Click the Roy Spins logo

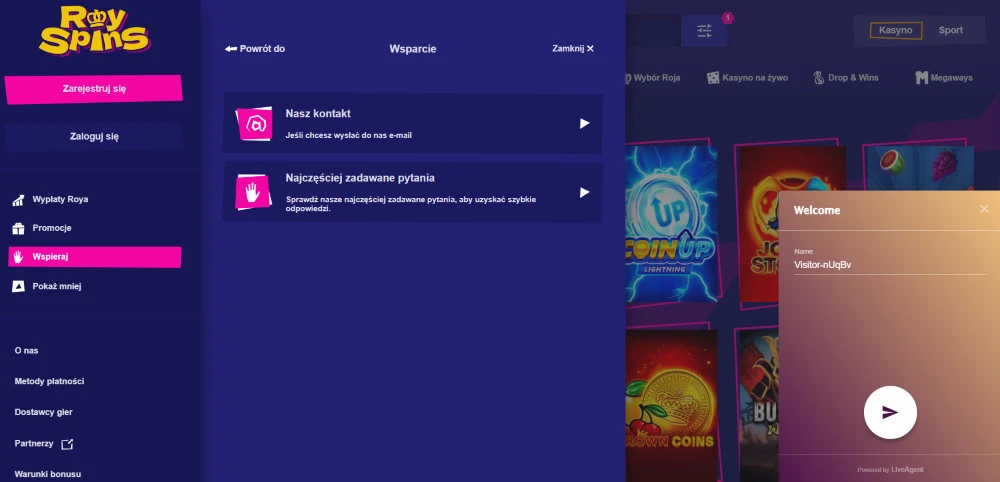click(93, 31)
